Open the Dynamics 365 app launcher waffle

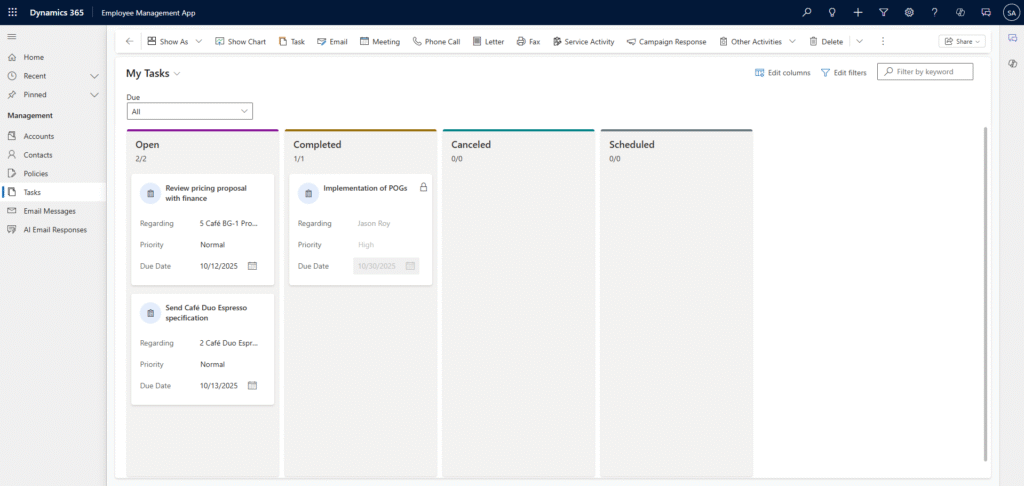coord(13,12)
